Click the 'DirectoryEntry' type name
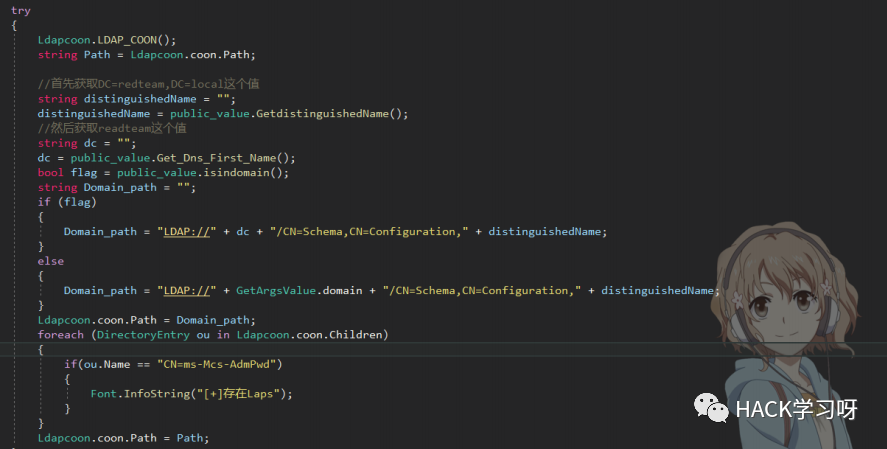 (143, 335)
